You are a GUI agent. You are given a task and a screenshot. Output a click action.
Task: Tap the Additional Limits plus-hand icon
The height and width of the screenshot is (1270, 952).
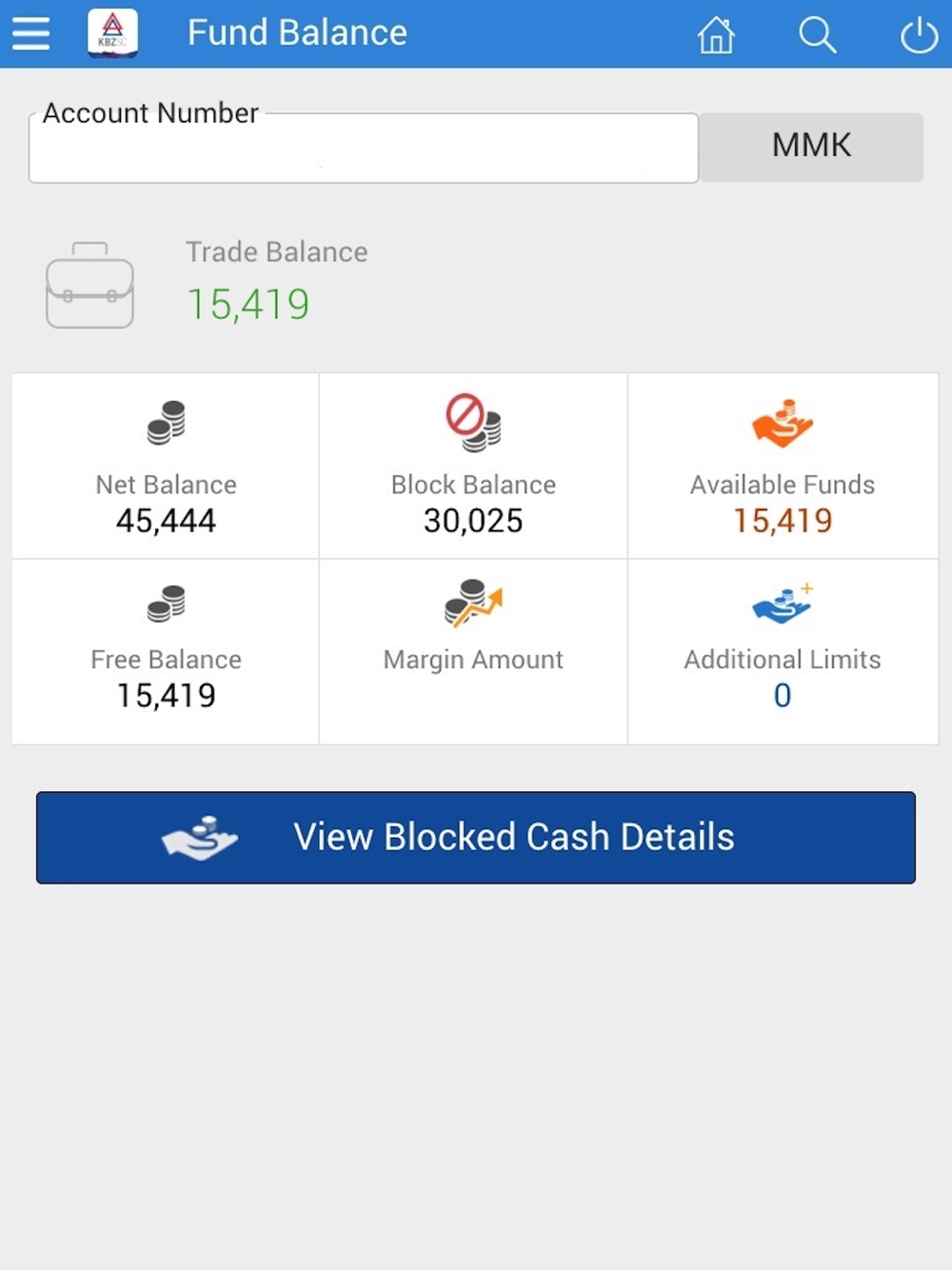(x=783, y=603)
